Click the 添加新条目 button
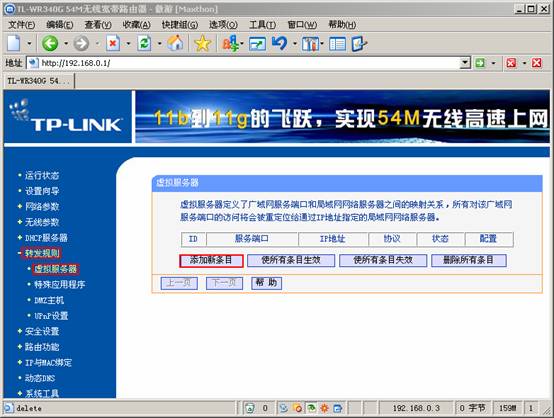This screenshot has height=418, width=554. pyautogui.click(x=211, y=261)
